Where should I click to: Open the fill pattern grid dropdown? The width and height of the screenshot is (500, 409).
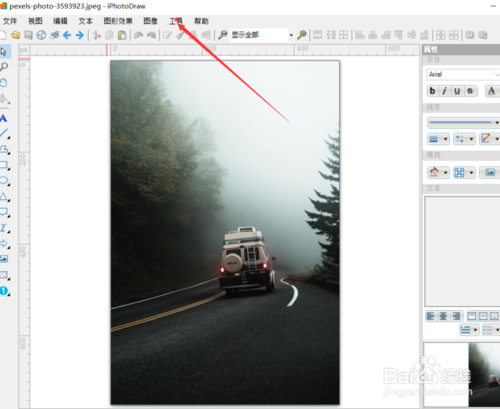464,172
